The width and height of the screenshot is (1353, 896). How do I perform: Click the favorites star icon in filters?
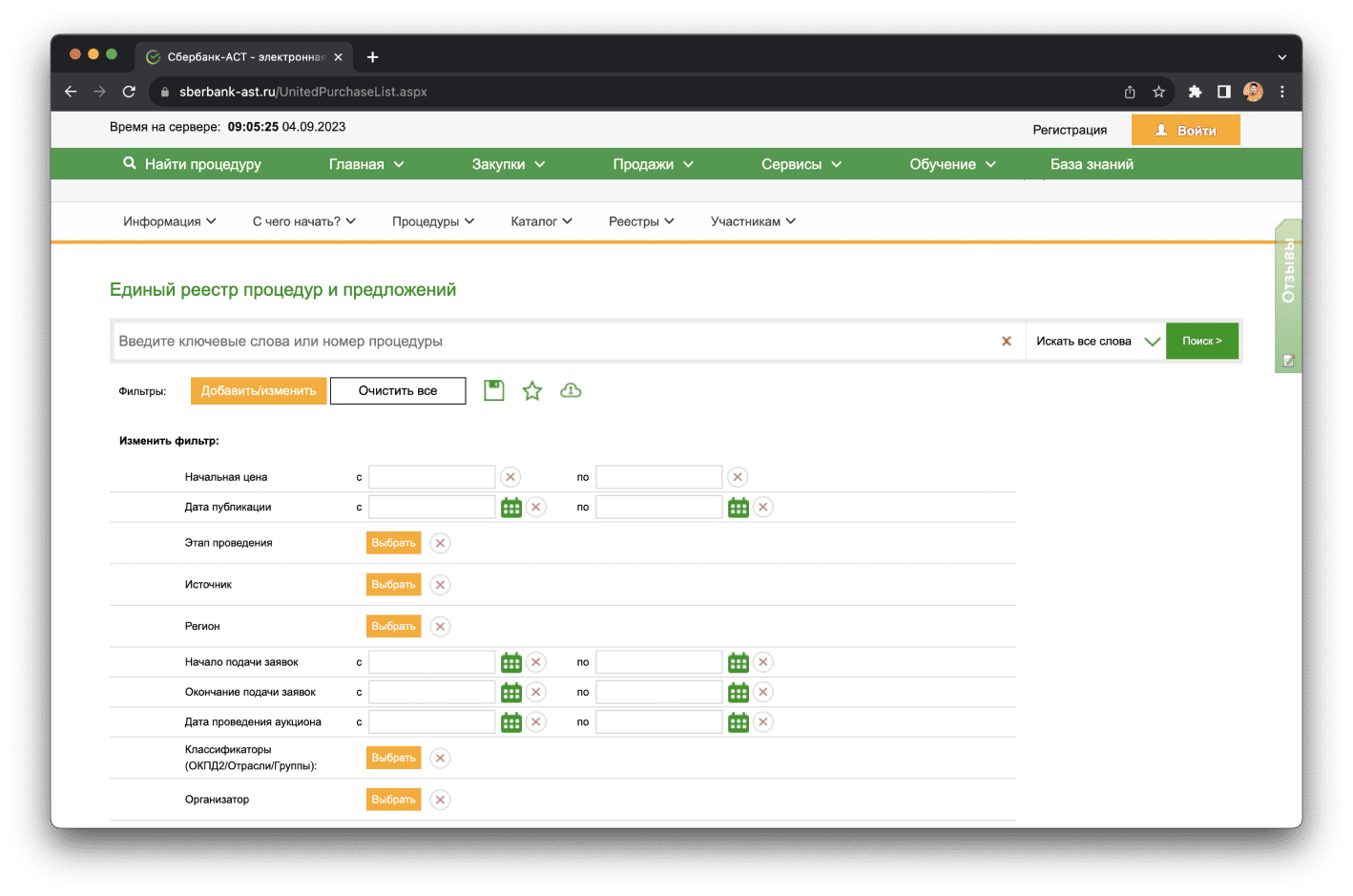tap(532, 390)
